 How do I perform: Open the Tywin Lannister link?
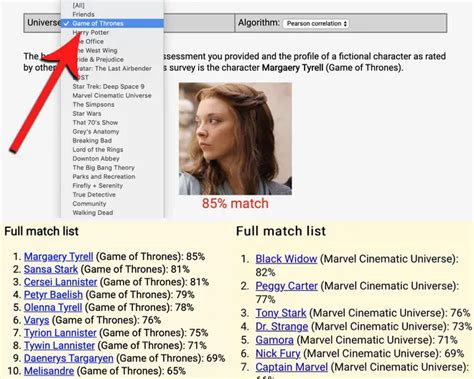[59, 345]
